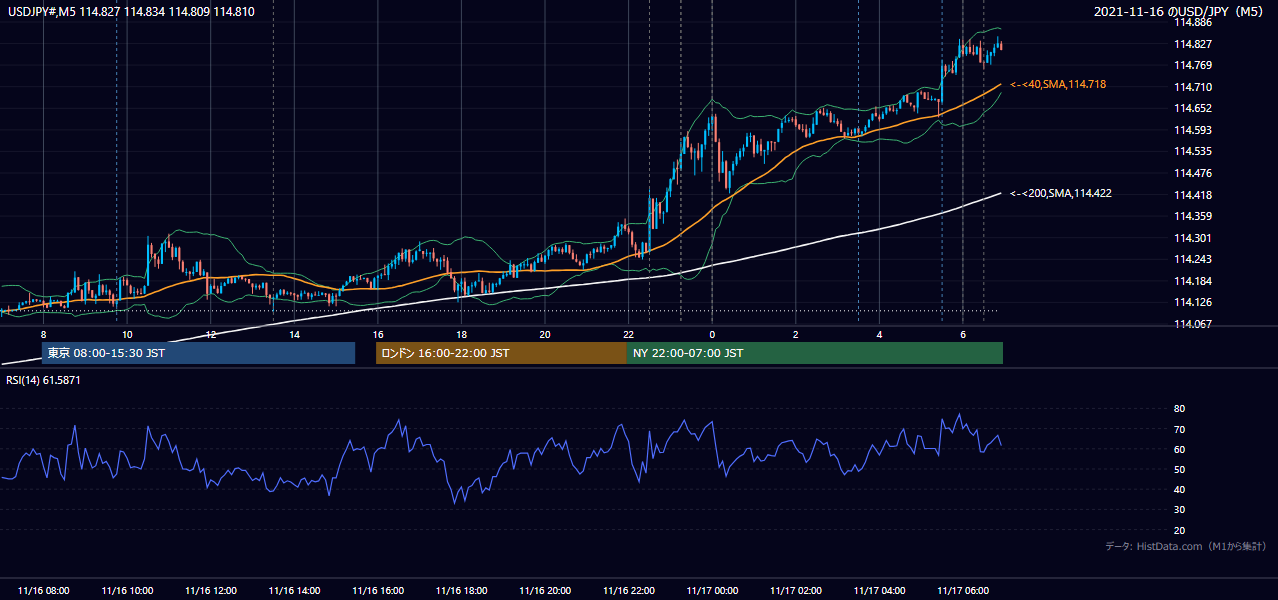
Task: Click the 40 SMA 114.718 label
Action: (x=1059, y=85)
